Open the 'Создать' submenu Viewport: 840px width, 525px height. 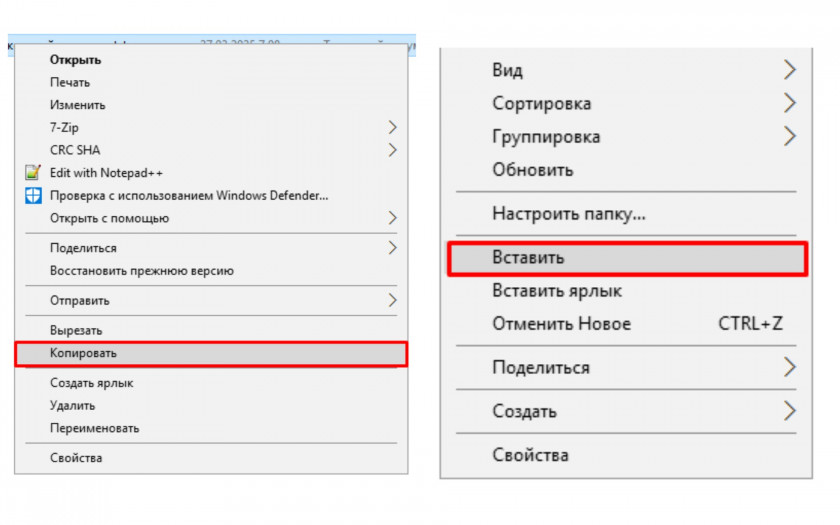point(789,411)
